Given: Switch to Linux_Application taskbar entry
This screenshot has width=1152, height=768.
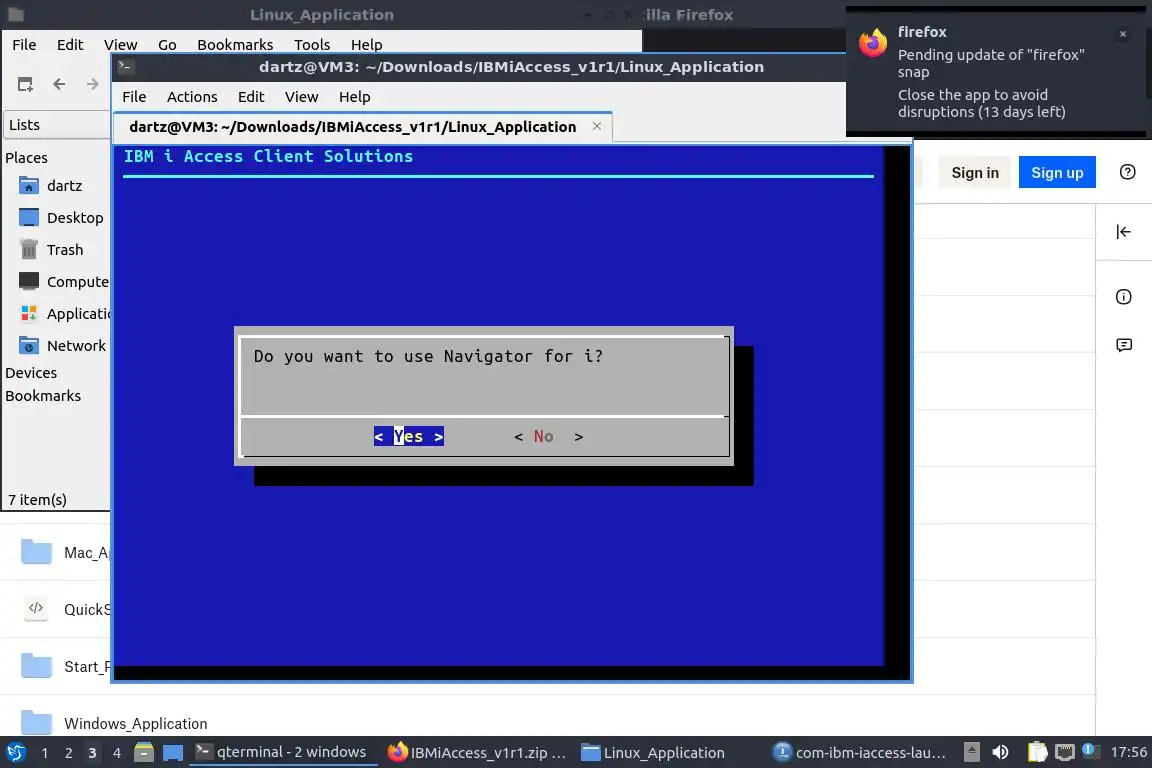Looking at the screenshot, I should tap(654, 753).
